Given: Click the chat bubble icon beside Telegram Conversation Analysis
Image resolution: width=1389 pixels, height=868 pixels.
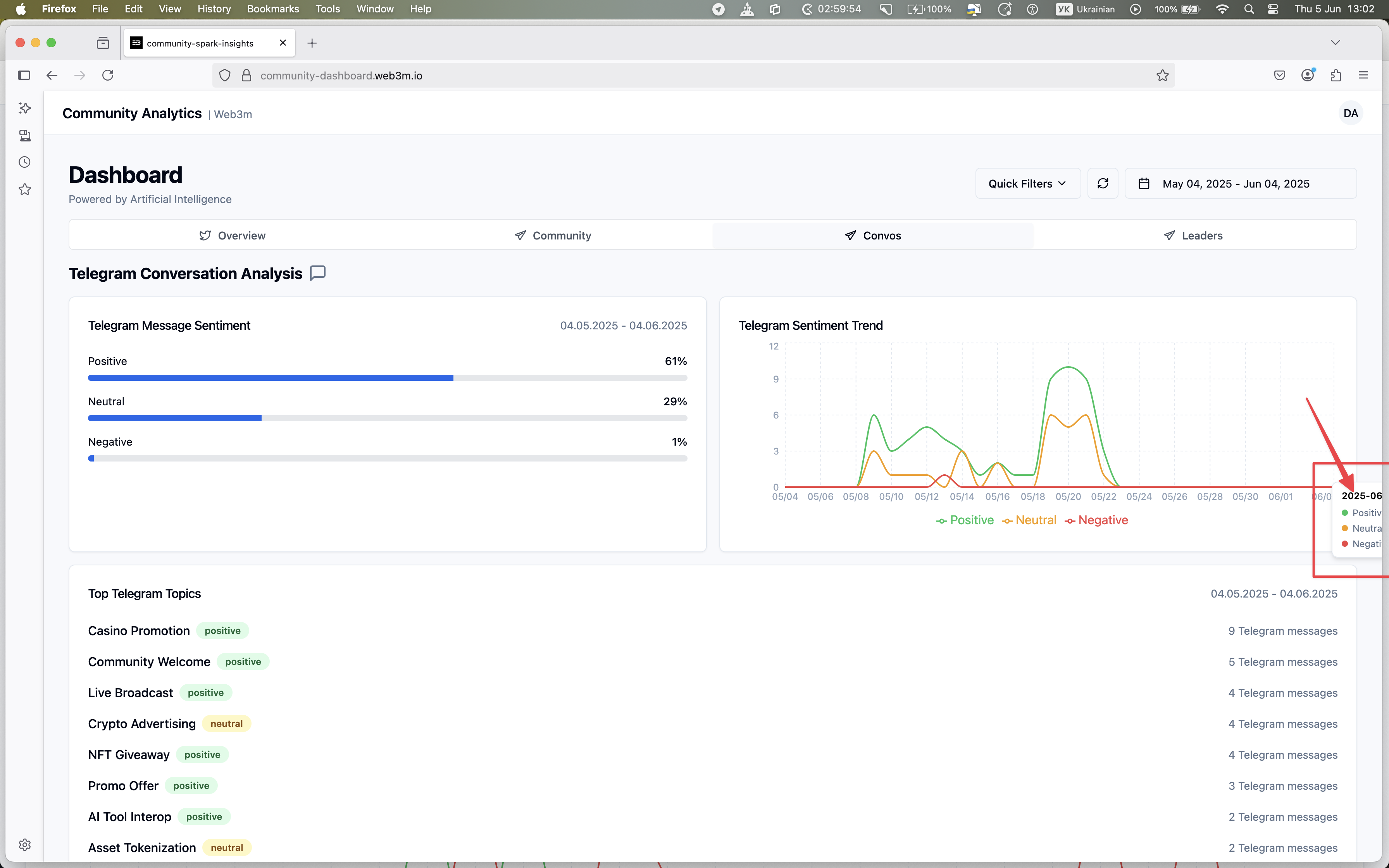Looking at the screenshot, I should (x=317, y=273).
